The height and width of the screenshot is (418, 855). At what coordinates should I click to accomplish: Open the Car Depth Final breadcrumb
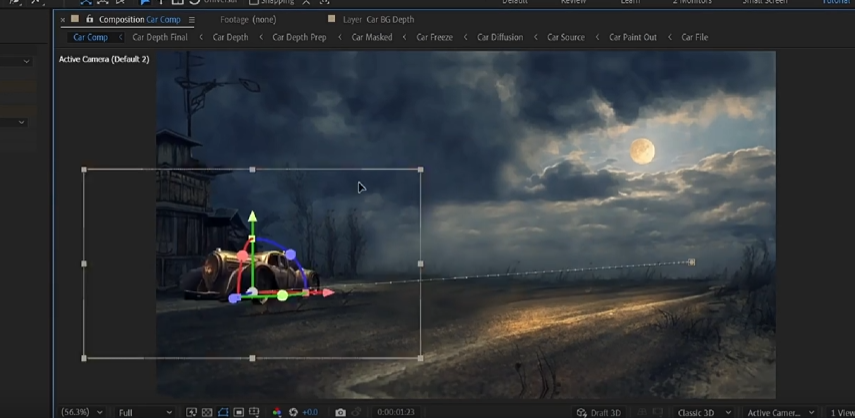click(x=160, y=37)
